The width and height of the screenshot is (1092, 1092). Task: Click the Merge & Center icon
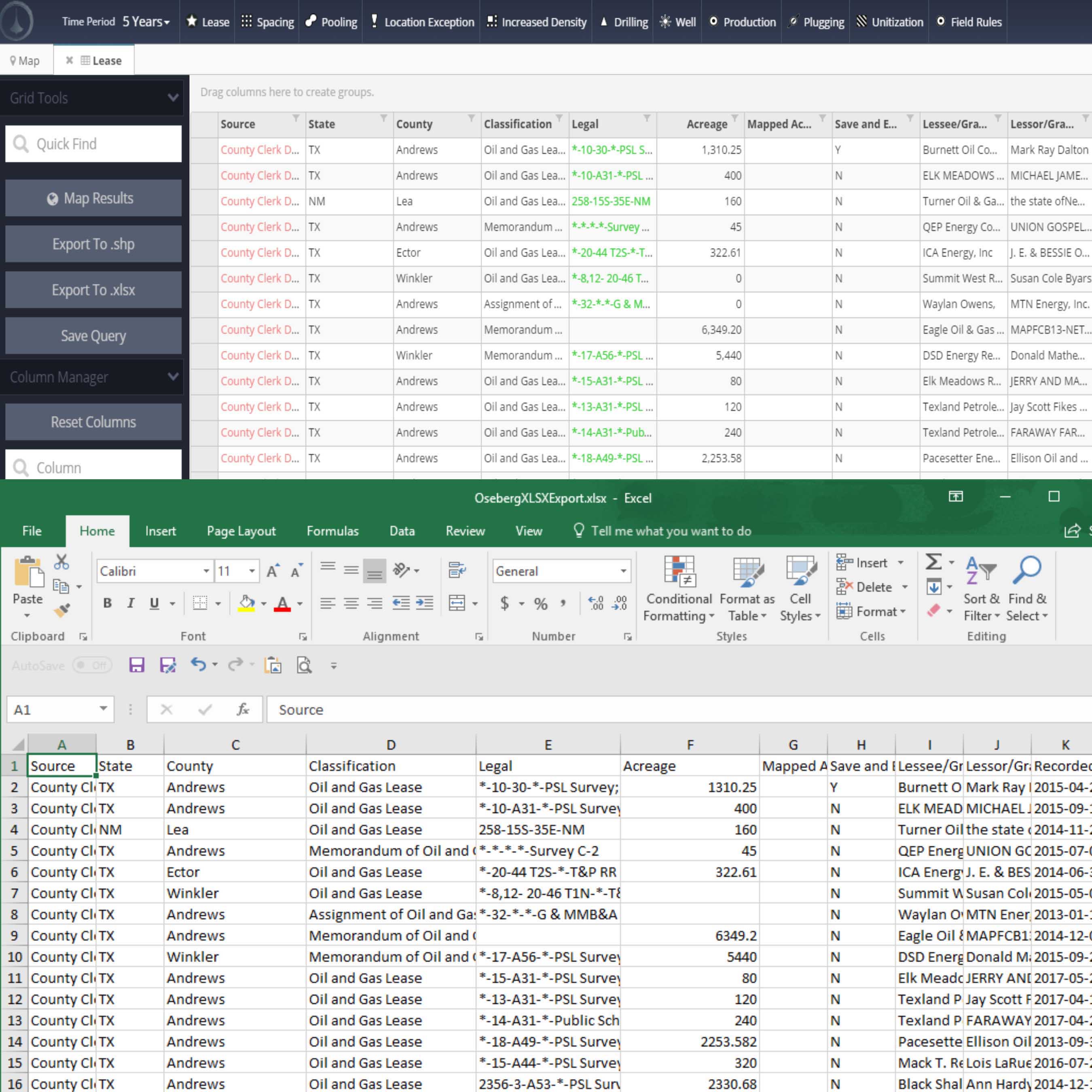coord(457,603)
